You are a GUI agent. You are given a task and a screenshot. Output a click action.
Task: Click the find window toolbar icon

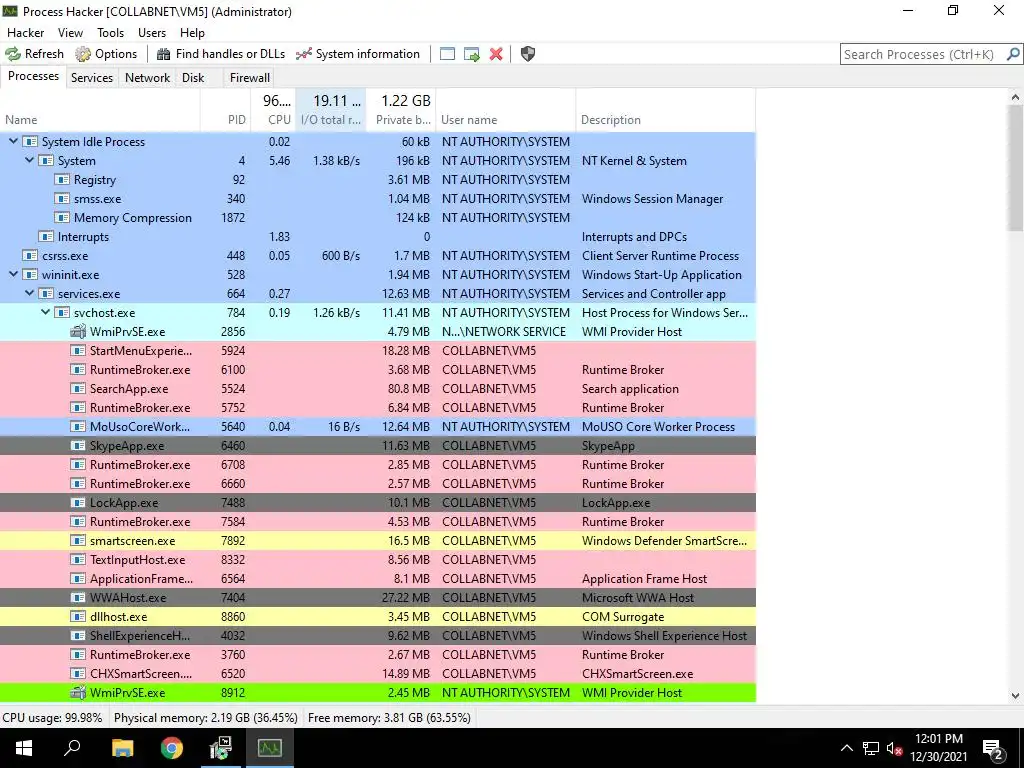(x=447, y=54)
